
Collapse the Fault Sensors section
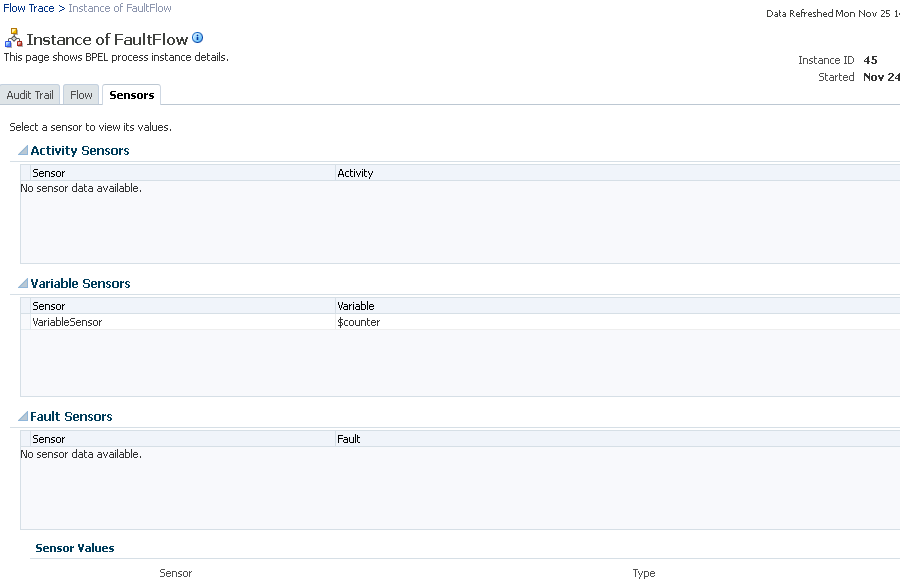23,417
